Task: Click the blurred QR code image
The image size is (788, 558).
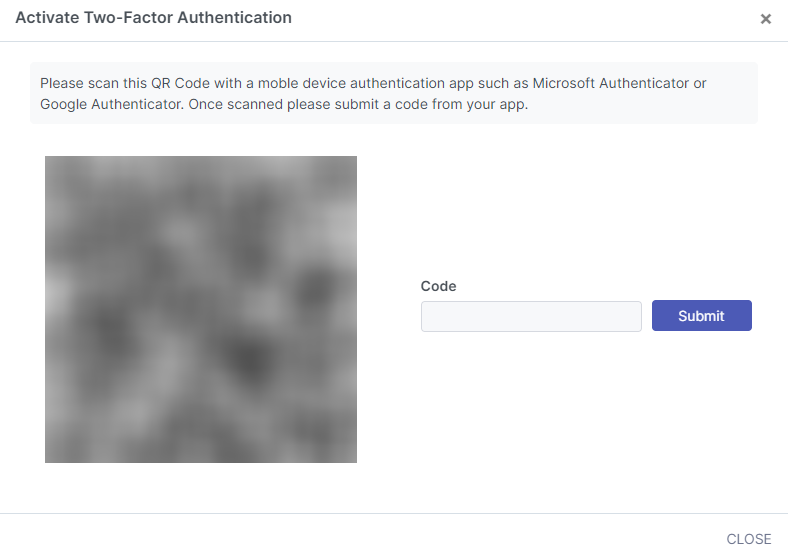Action: 201,309
